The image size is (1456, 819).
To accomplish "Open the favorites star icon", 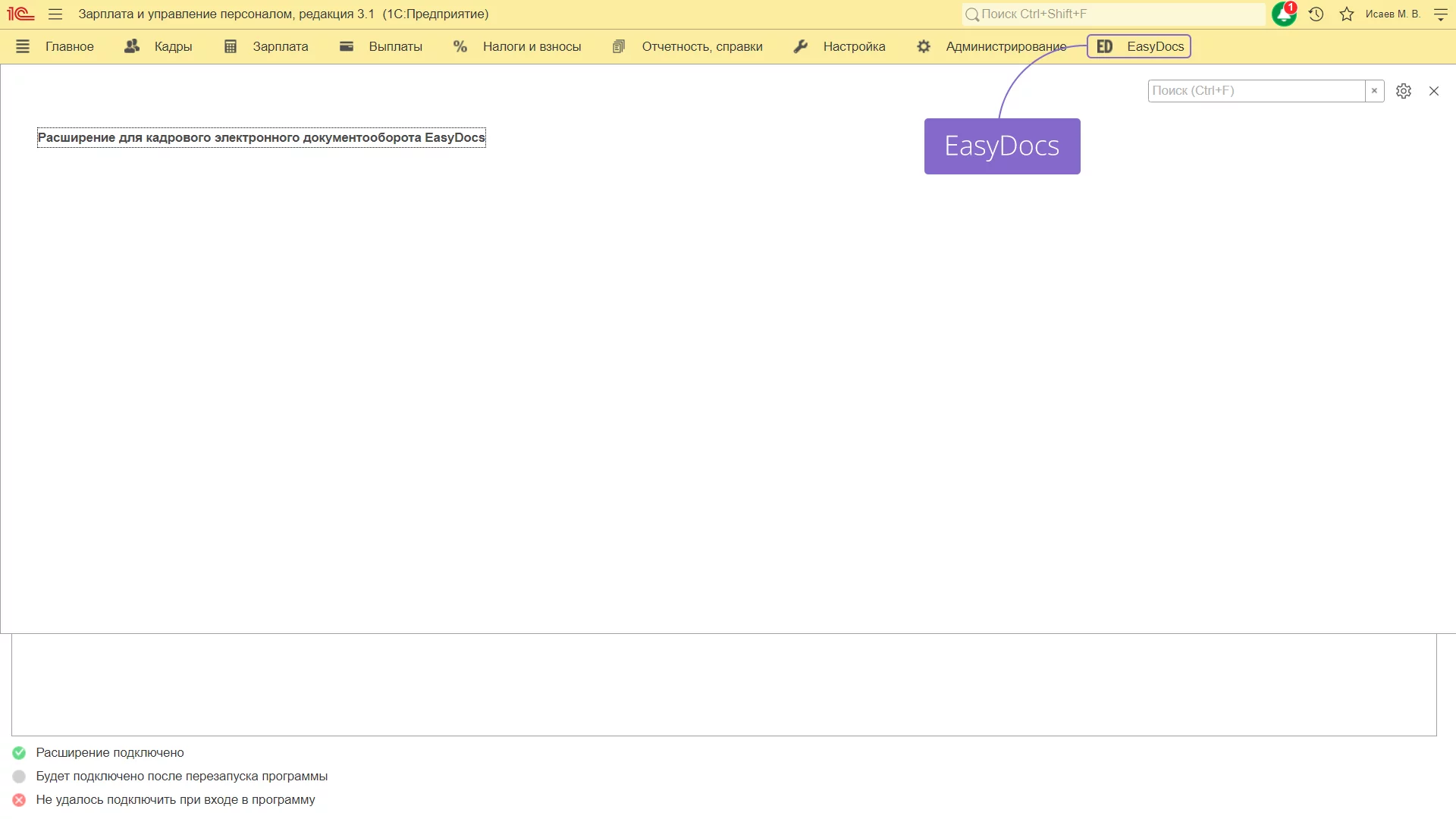I will point(1347,14).
